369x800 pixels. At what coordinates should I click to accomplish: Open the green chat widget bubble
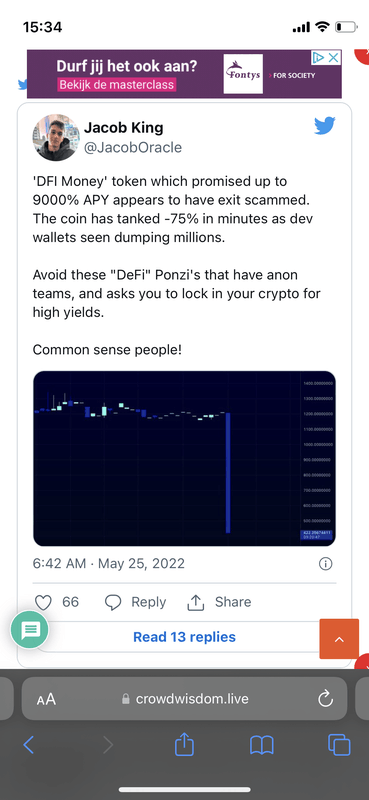click(x=30, y=630)
